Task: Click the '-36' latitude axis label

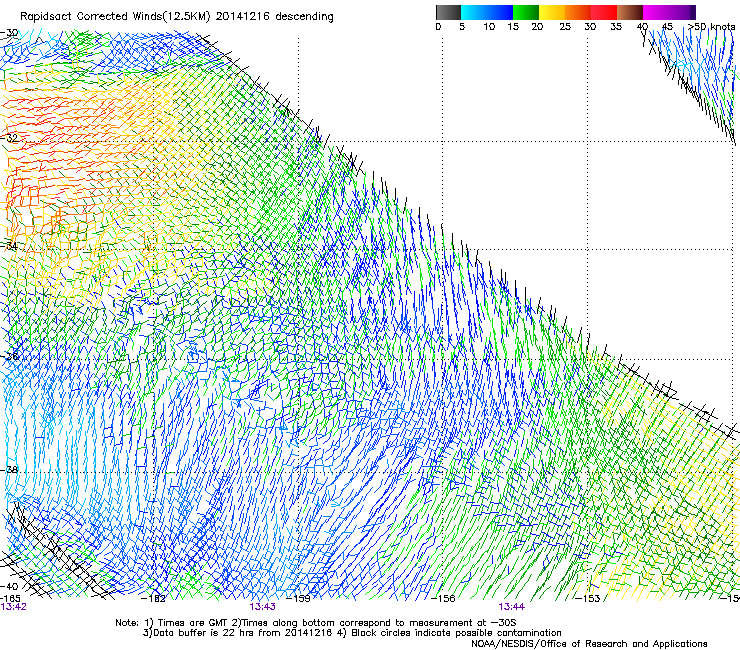Action: 9,356
